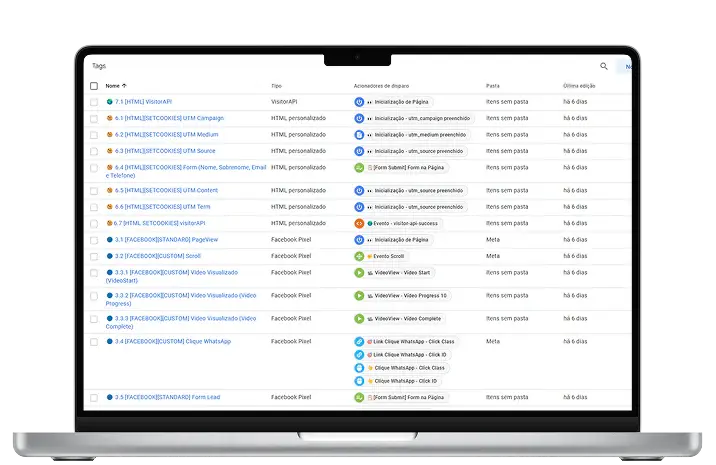Check the 3.4 Clique WhatsApp tag row
This screenshot has width=716, height=465.
point(94,342)
